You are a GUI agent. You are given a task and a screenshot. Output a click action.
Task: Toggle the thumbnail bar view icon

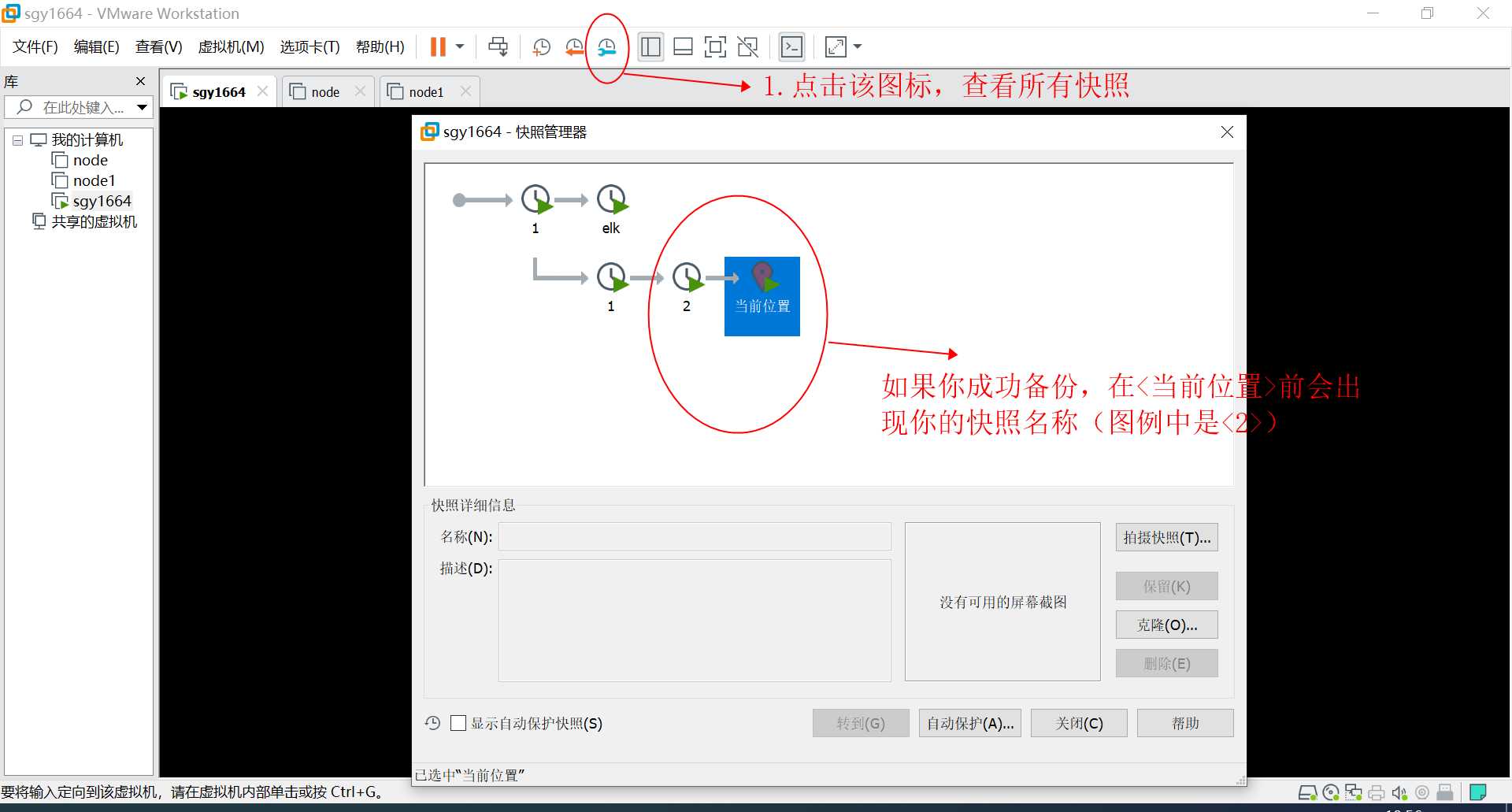[x=683, y=47]
